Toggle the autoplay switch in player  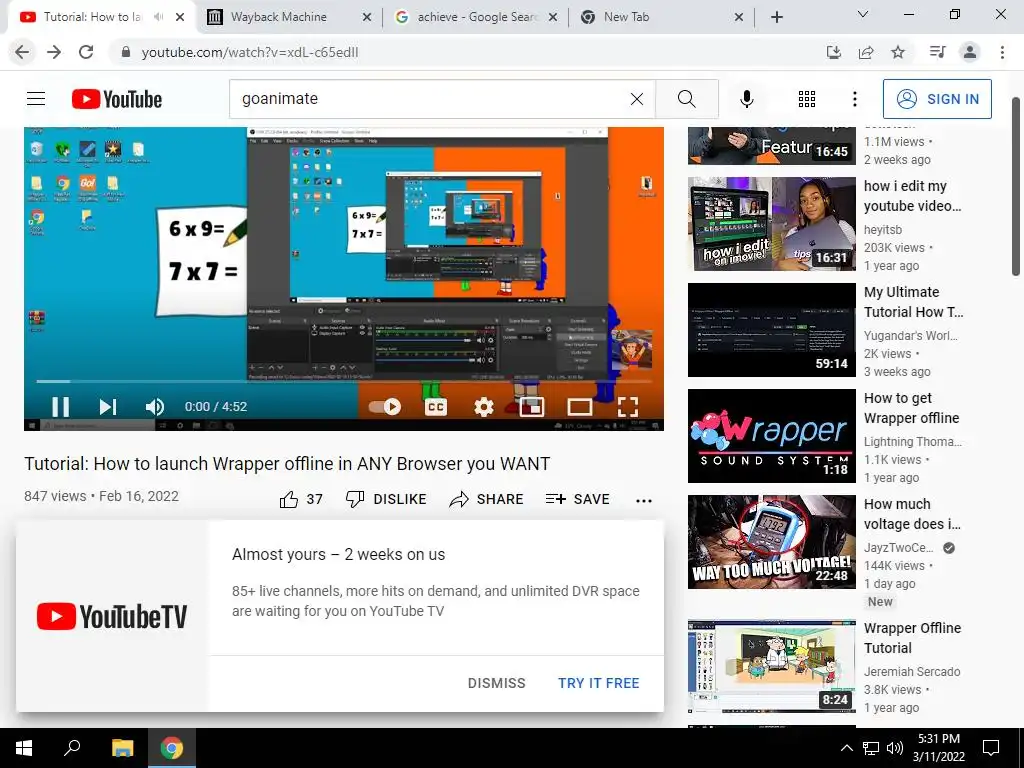[385, 407]
